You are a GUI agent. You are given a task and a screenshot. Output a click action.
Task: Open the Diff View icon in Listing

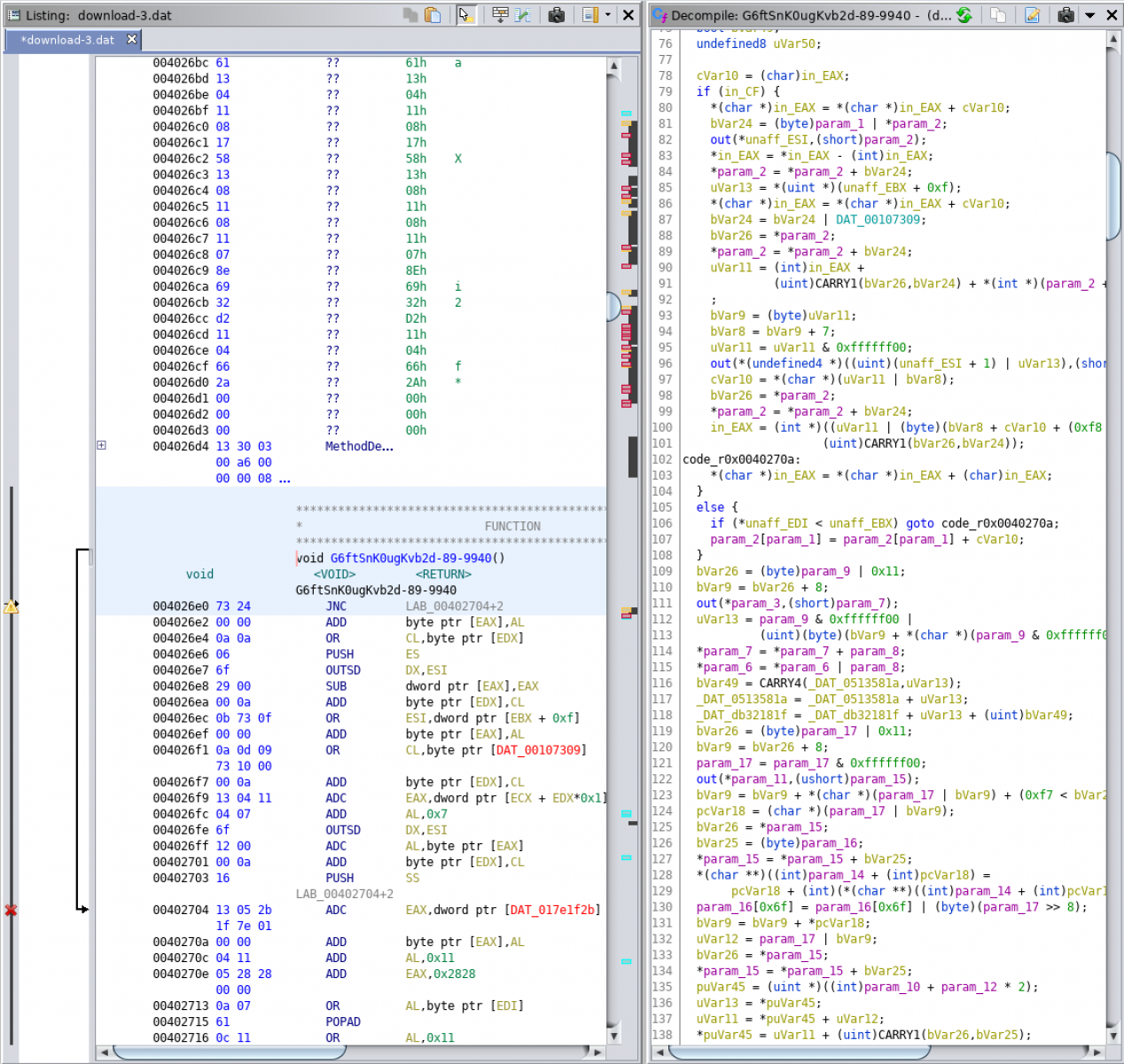tap(523, 15)
